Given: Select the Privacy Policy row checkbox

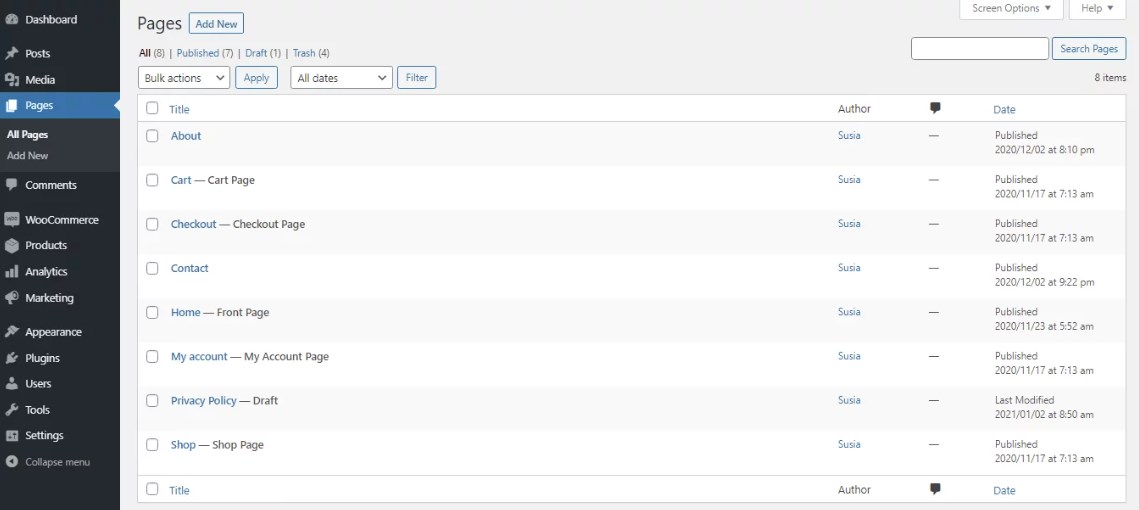Looking at the screenshot, I should point(152,400).
